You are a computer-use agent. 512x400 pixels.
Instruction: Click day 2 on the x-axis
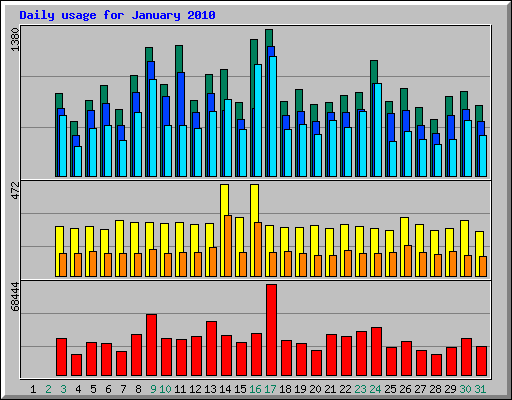click(x=48, y=389)
